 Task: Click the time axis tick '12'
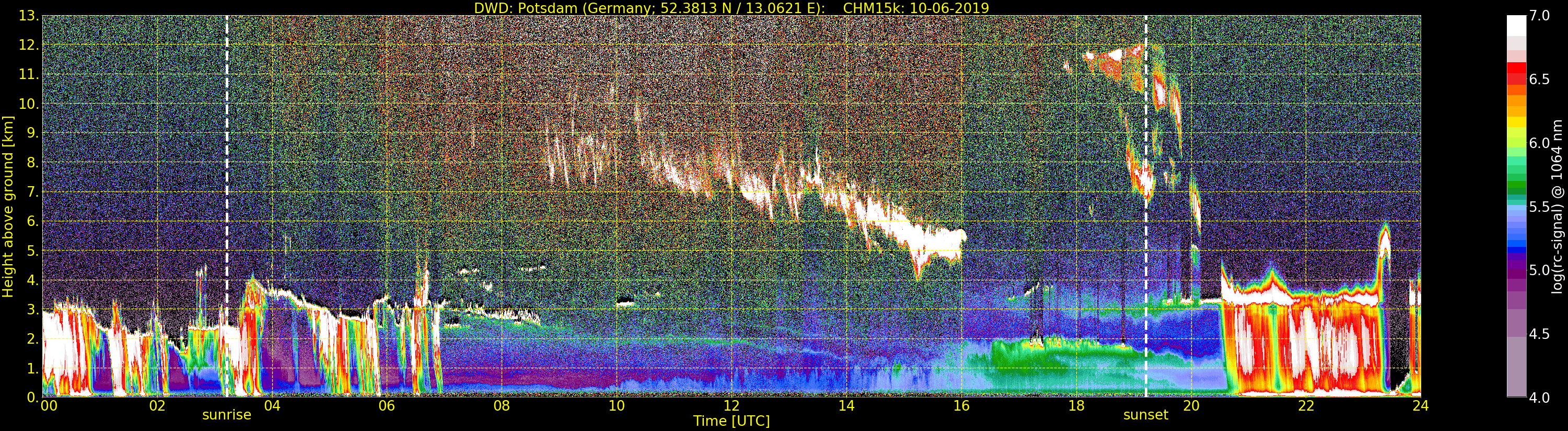point(731,406)
